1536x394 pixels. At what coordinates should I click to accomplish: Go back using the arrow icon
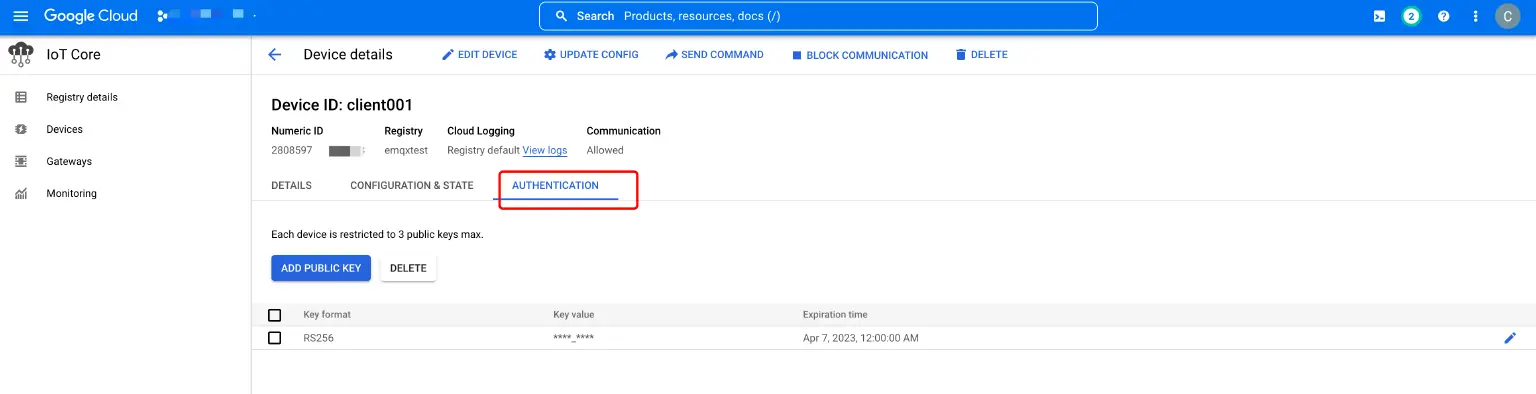[275, 54]
